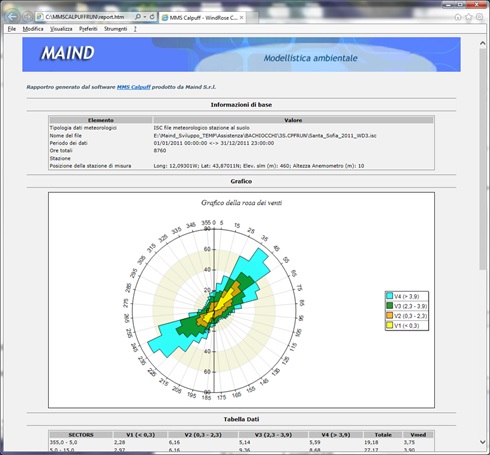Click the Vmed column header

pyautogui.click(x=418, y=435)
